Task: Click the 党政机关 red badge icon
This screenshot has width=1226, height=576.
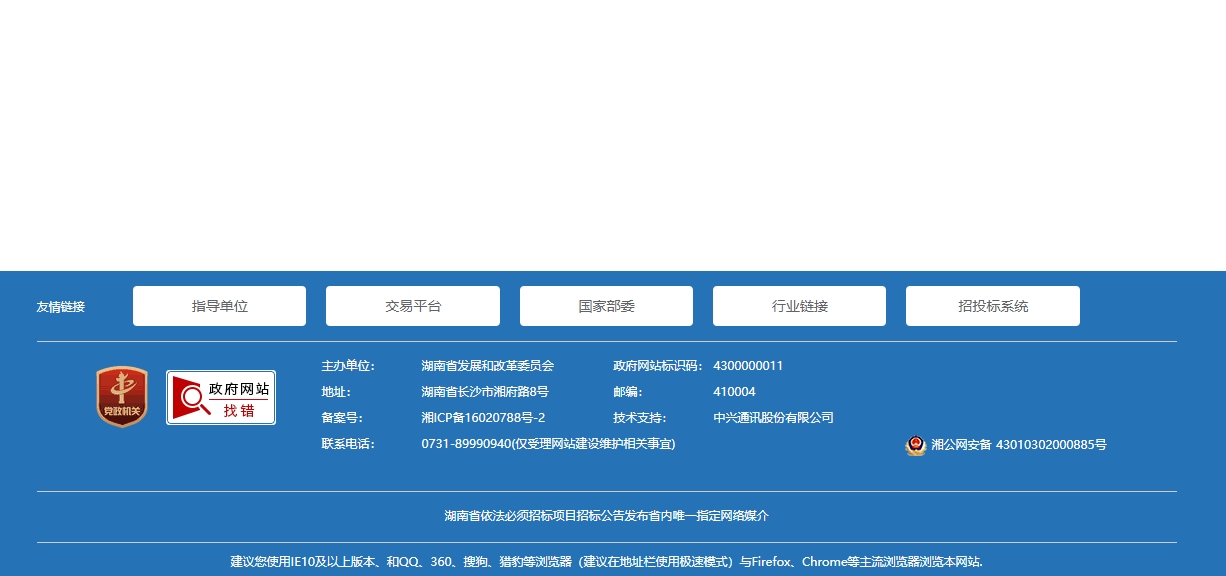Action: pos(122,397)
